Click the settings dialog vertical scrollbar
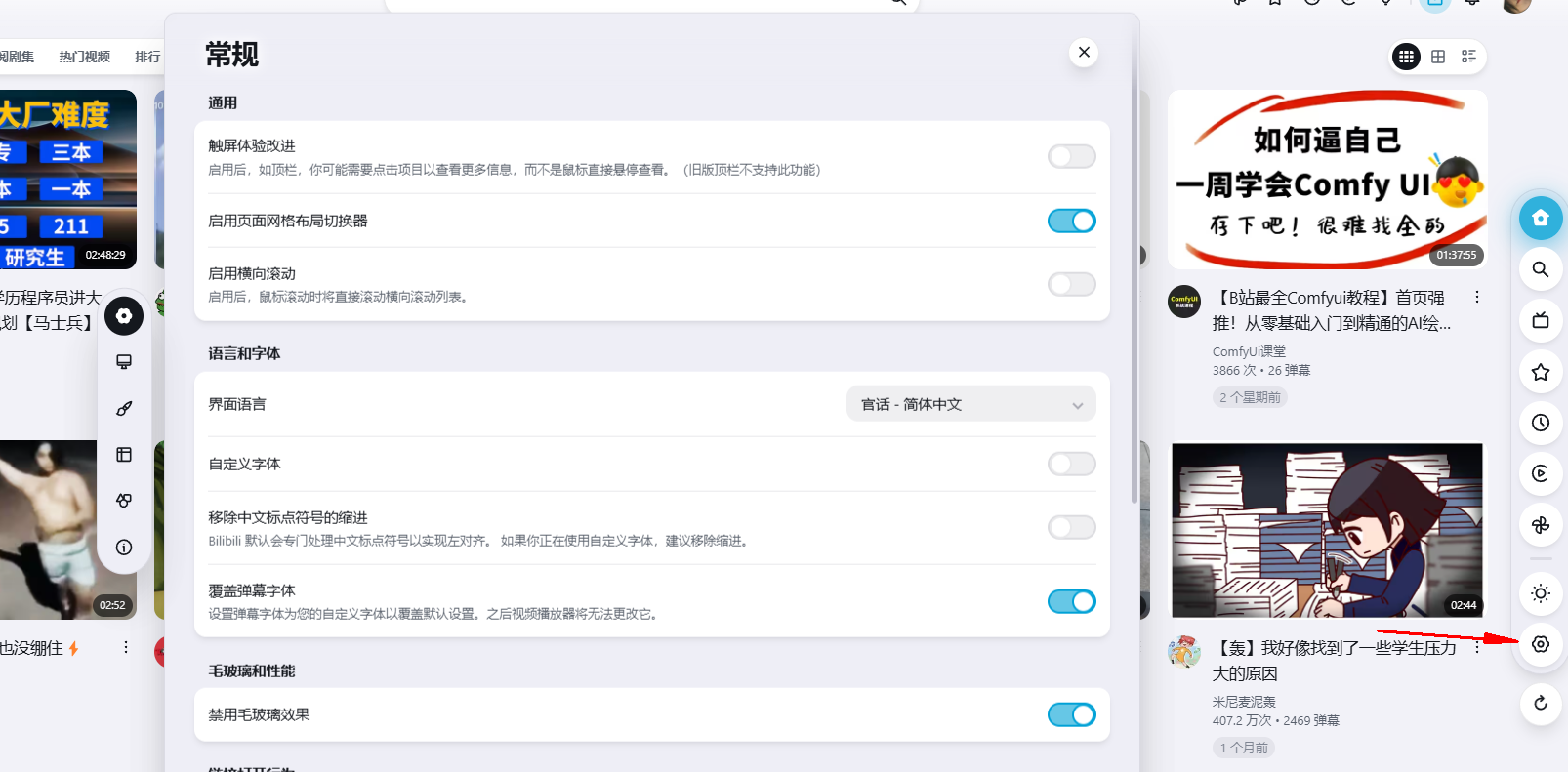 click(1134, 264)
